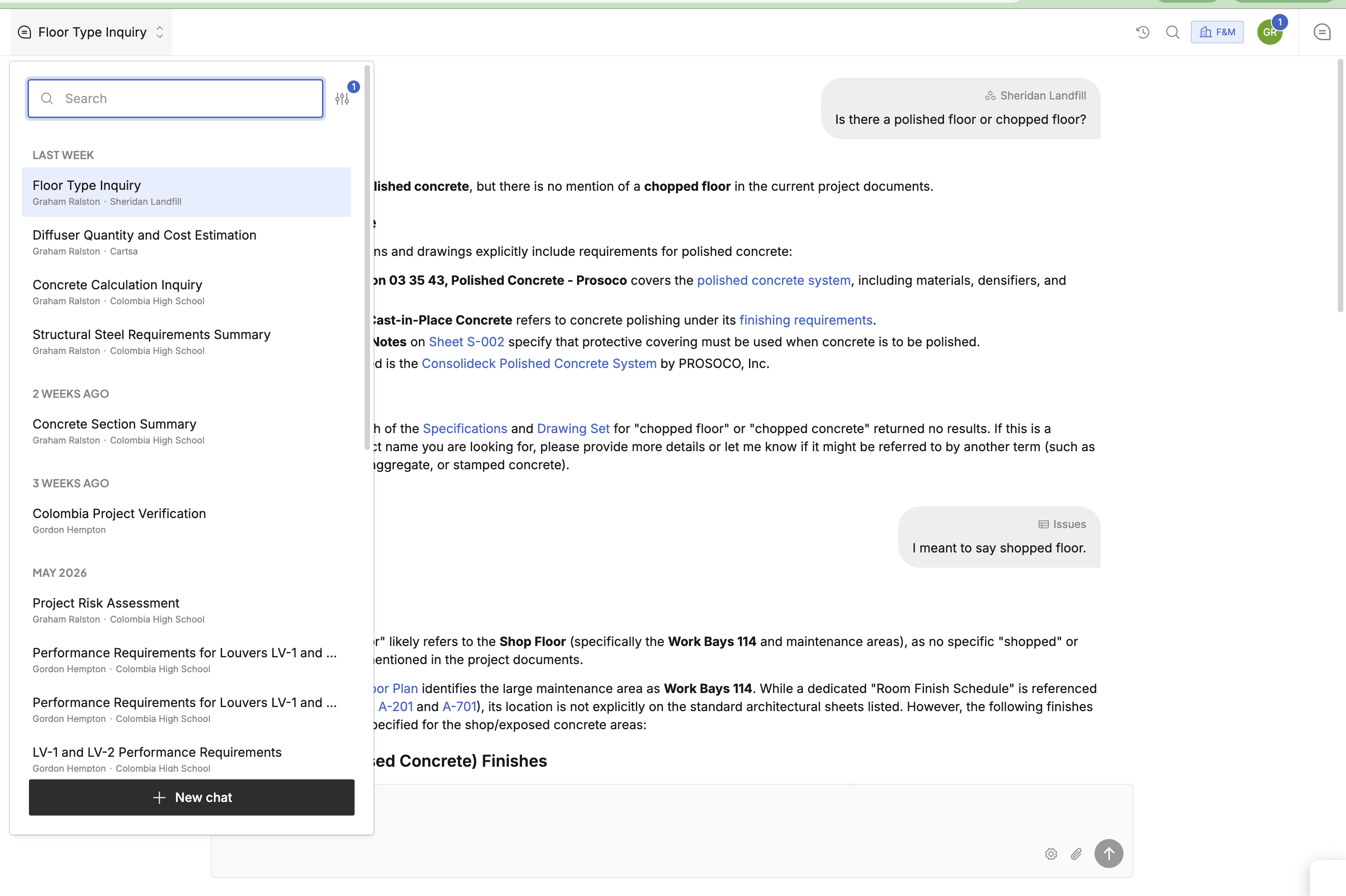Click the attach file paperclip icon
The image size is (1346, 896).
(x=1076, y=854)
